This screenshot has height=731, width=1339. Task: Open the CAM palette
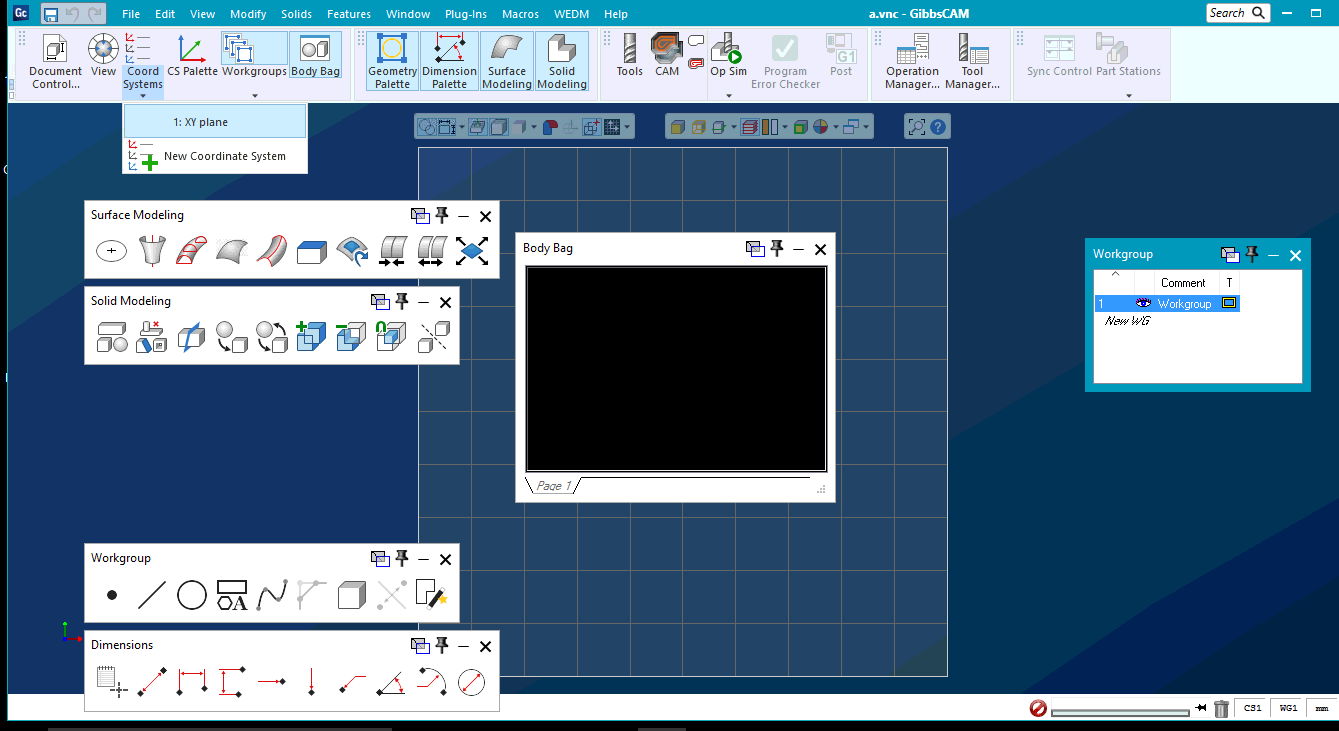coord(667,55)
